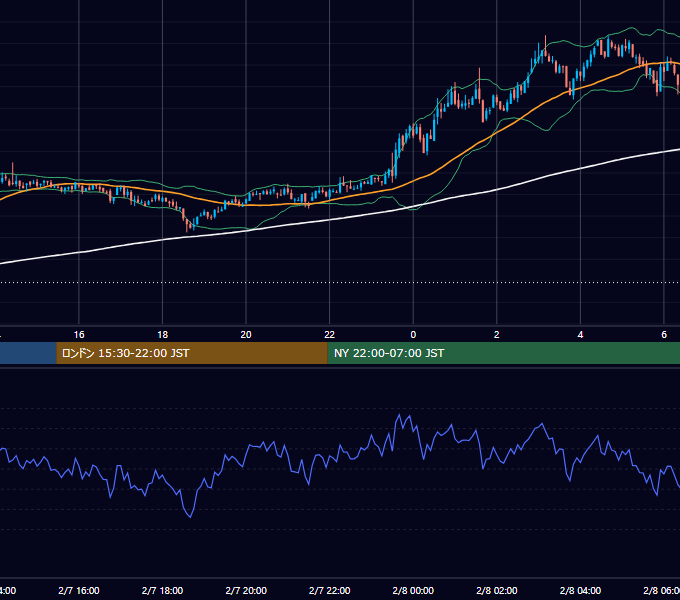Click the 2/7 18:00 date label
The image size is (680, 600).
pyautogui.click(x=163, y=590)
